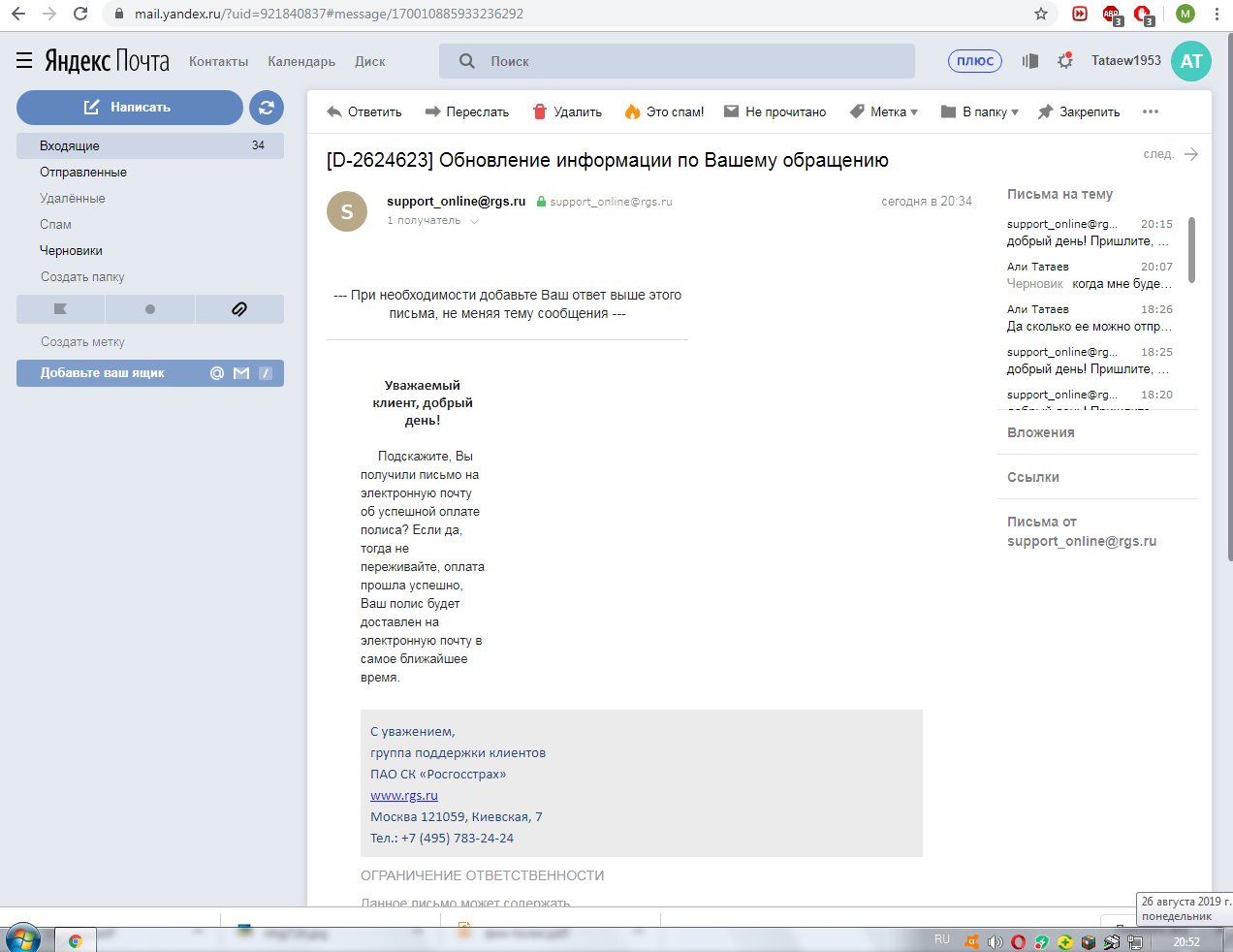Open Али Татаев draft from 20:07
This screenshot has width=1233, height=952.
tap(1090, 275)
